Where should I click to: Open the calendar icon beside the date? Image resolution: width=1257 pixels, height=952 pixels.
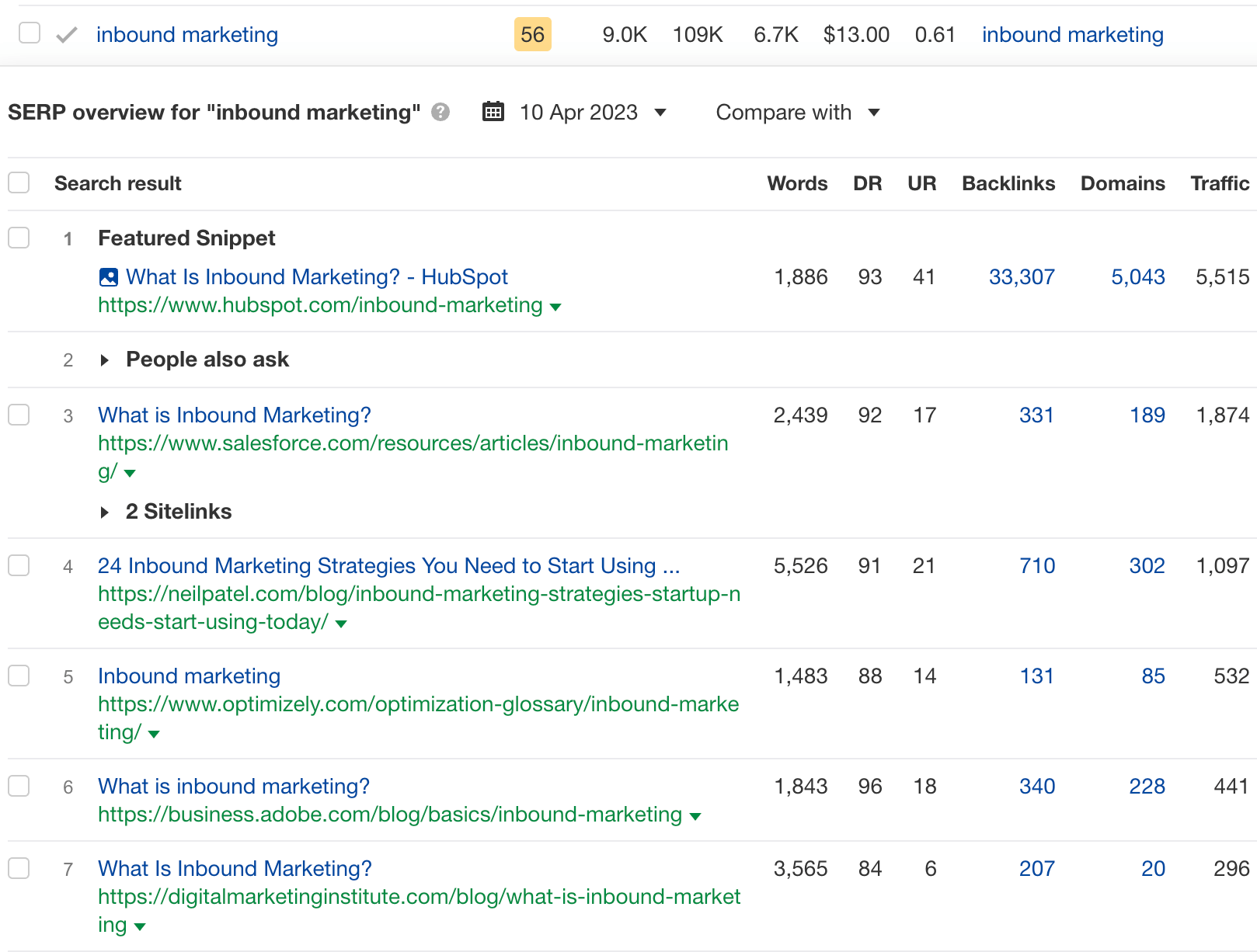point(493,112)
